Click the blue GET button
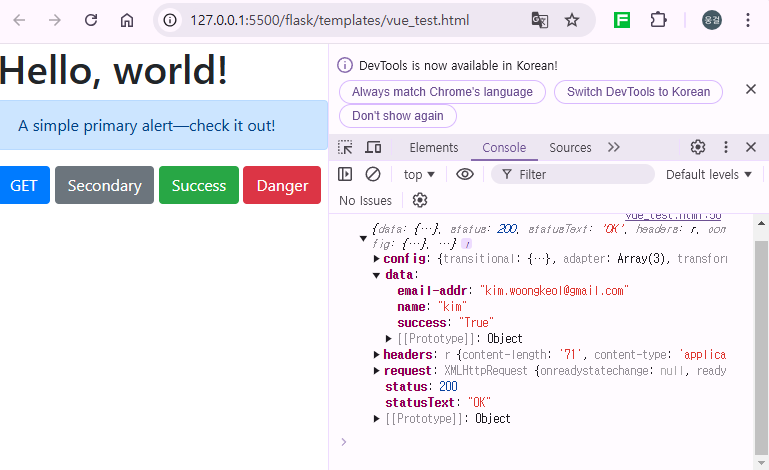This screenshot has width=769, height=470. [x=24, y=185]
